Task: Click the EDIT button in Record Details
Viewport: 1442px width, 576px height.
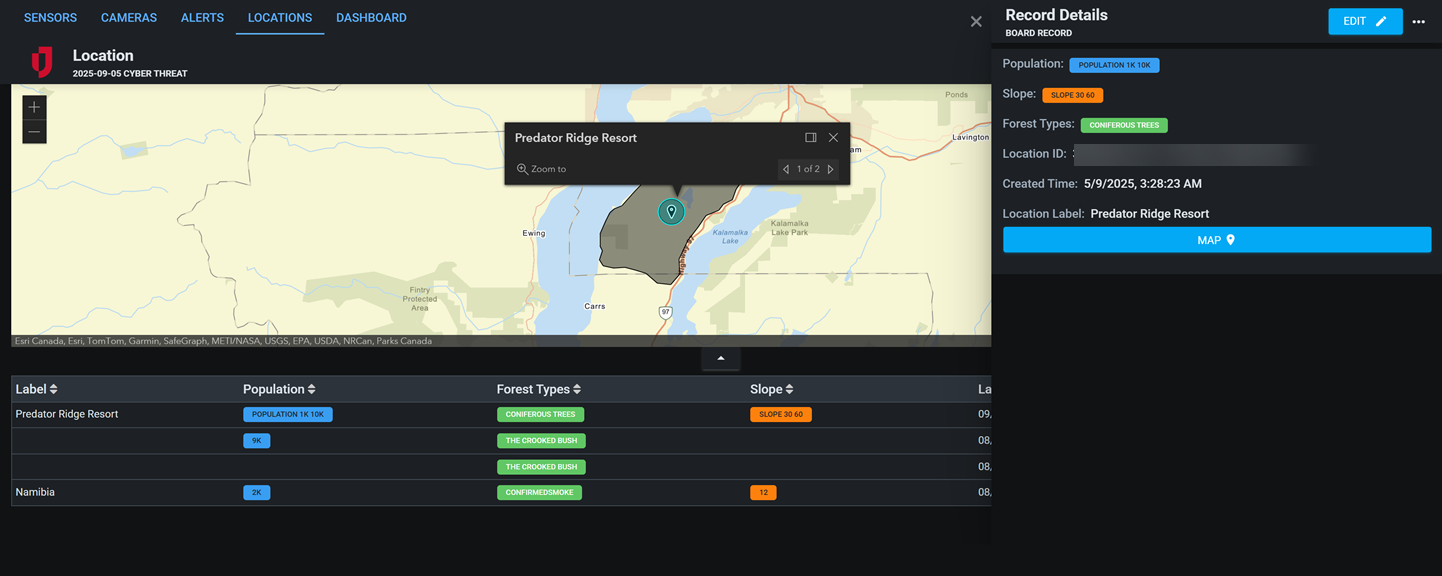Action: (x=1365, y=21)
